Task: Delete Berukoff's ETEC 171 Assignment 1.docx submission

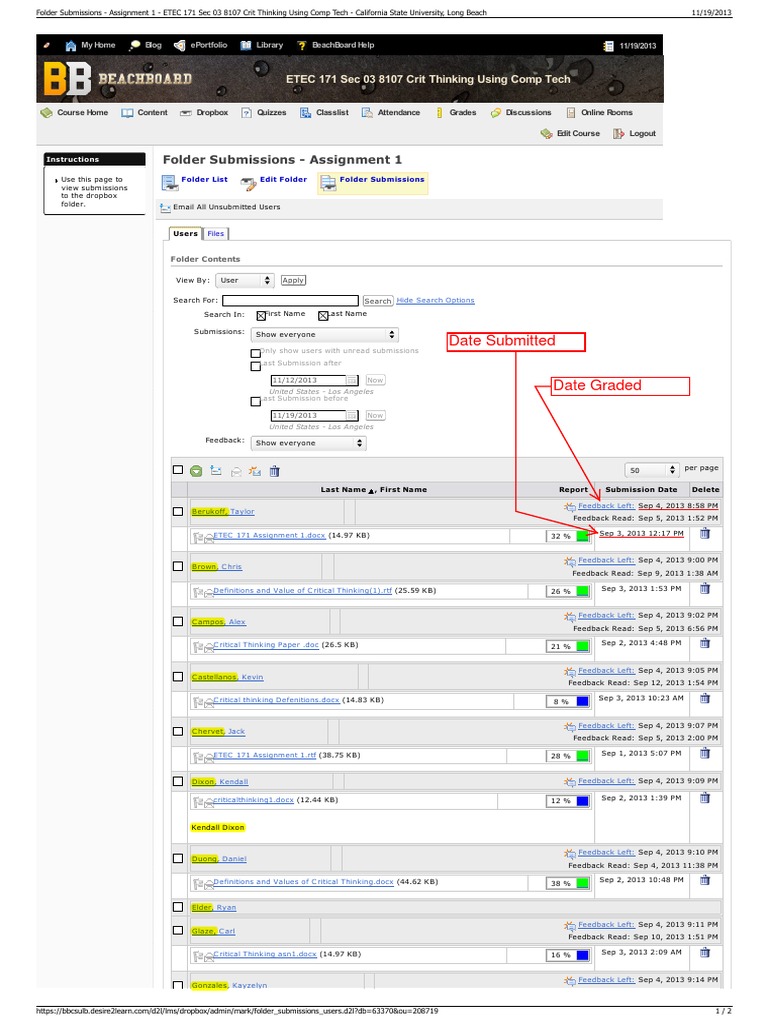Action: point(705,534)
